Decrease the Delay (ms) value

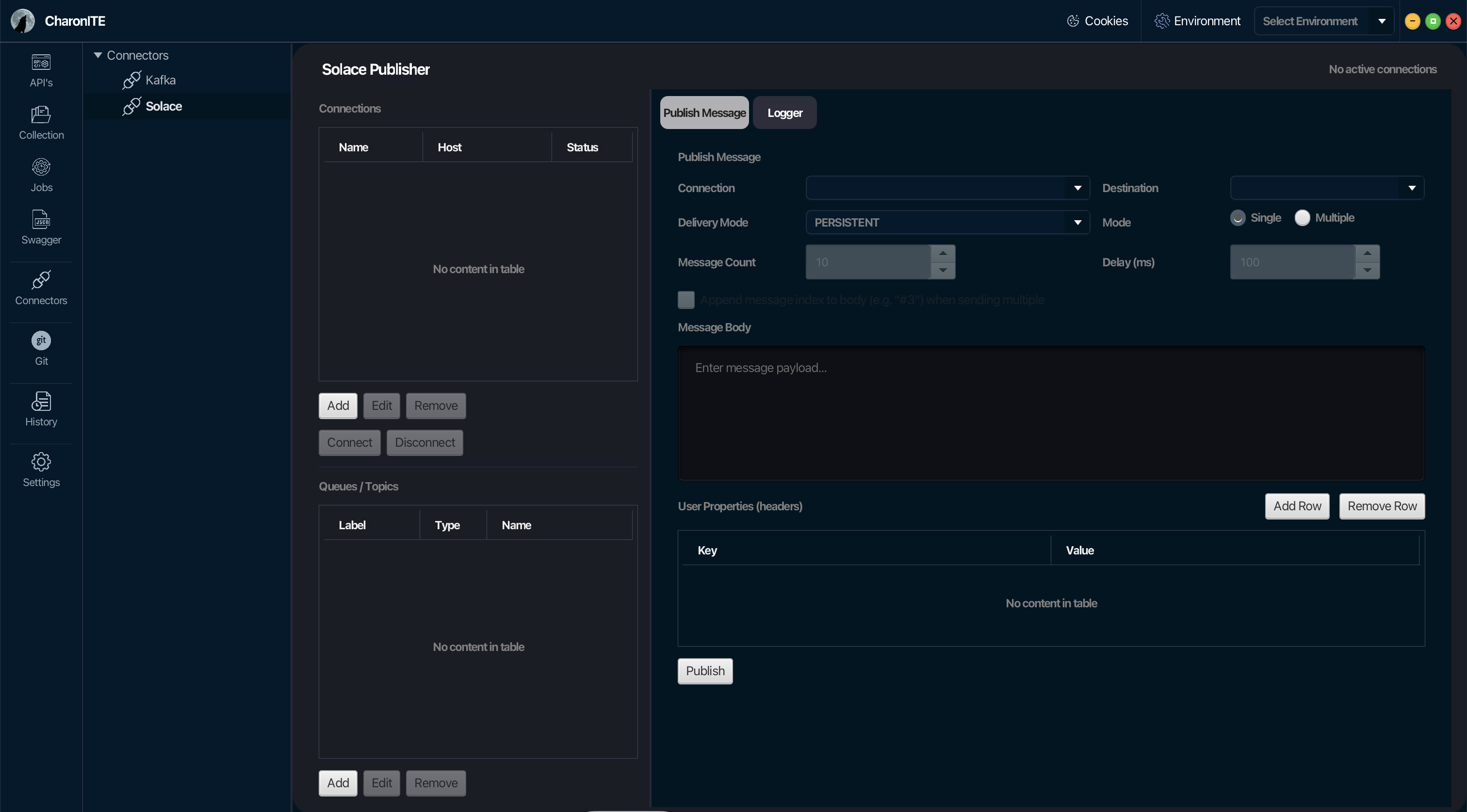pyautogui.click(x=1368, y=271)
